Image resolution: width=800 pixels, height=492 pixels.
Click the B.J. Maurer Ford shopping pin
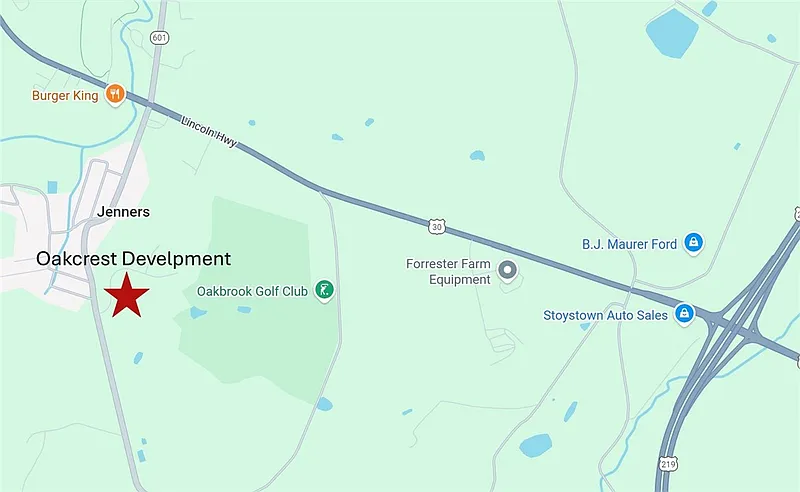[x=693, y=242]
